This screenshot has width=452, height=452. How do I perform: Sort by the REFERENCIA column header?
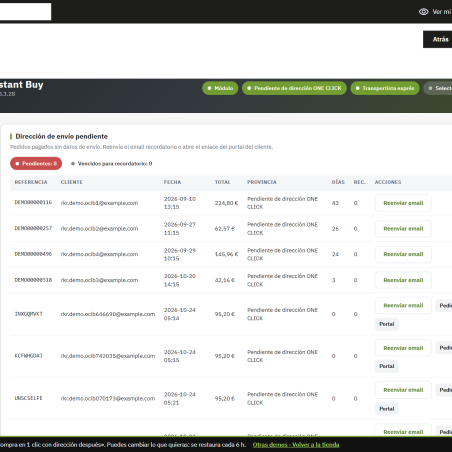31,182
